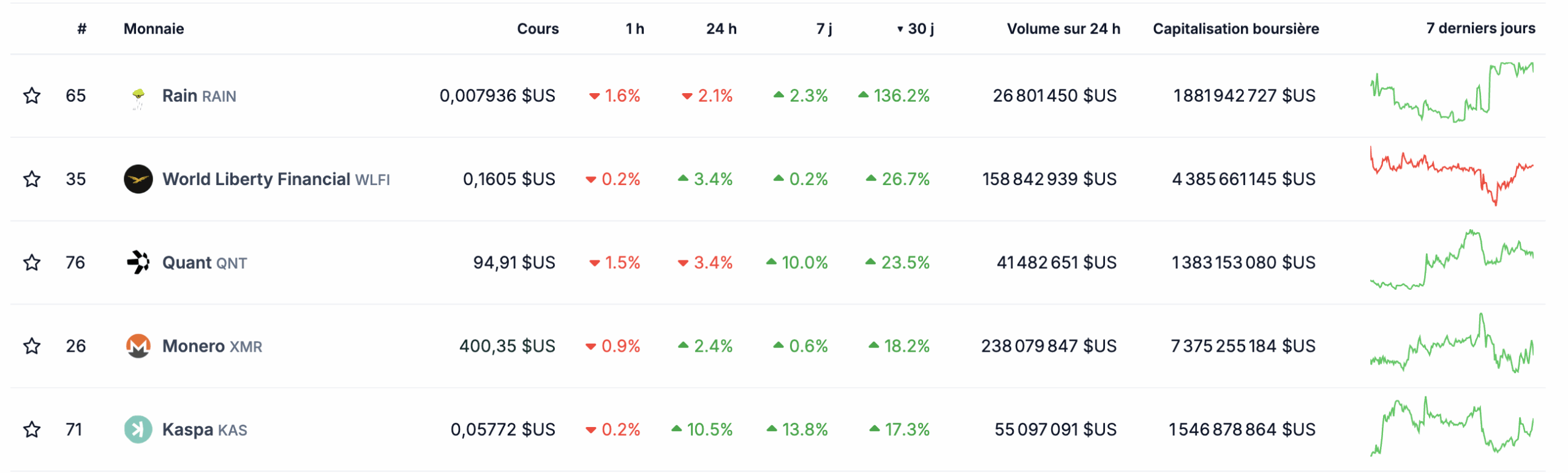1568x473 pixels.
Task: Click the Monero coin logo icon
Action: tap(138, 346)
